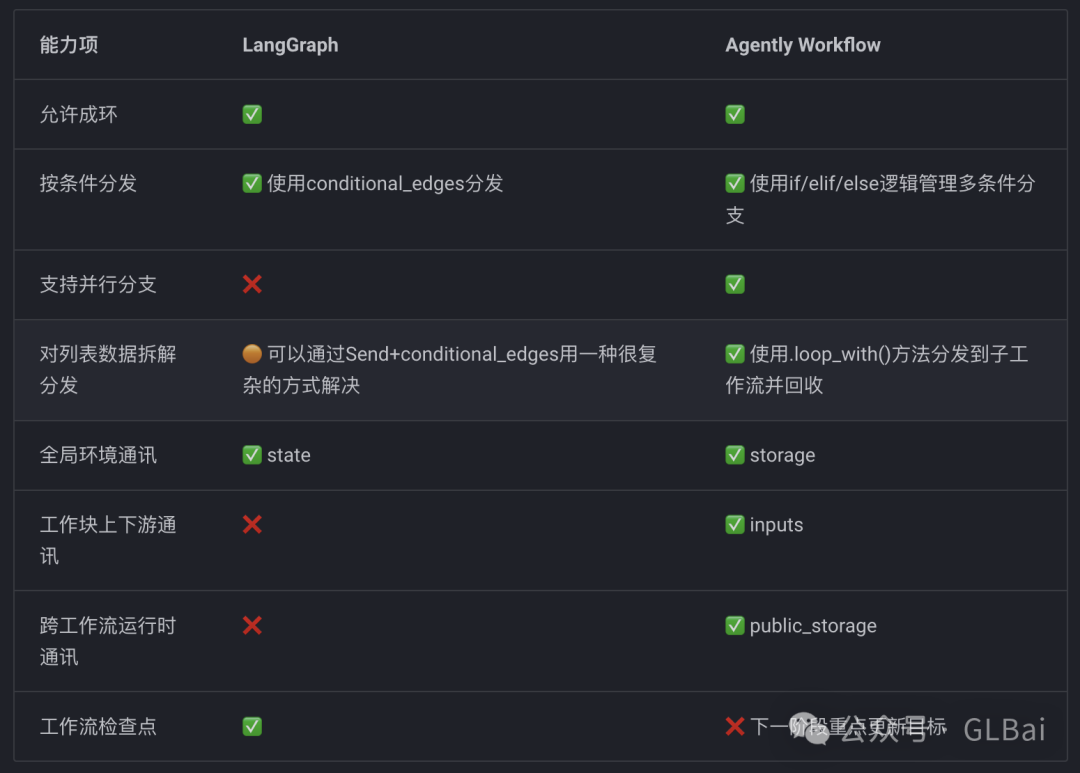Image resolution: width=1080 pixels, height=773 pixels.
Task: Click the red cross in 工作块上下游通讯 row
Action: click(x=252, y=525)
